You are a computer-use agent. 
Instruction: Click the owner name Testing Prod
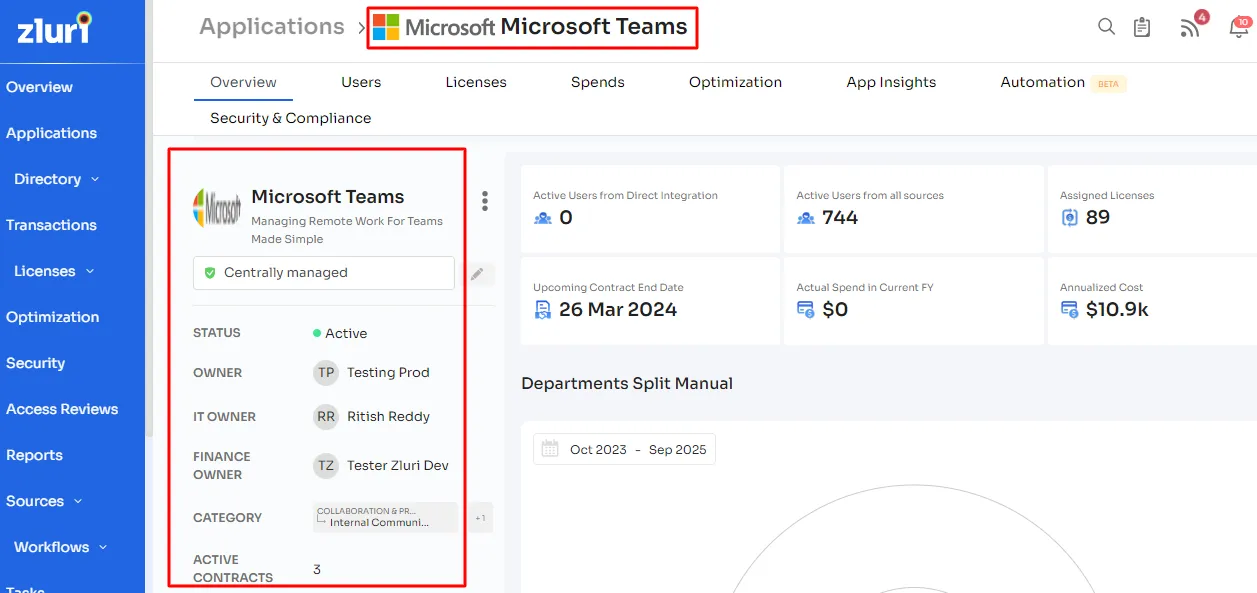point(388,372)
